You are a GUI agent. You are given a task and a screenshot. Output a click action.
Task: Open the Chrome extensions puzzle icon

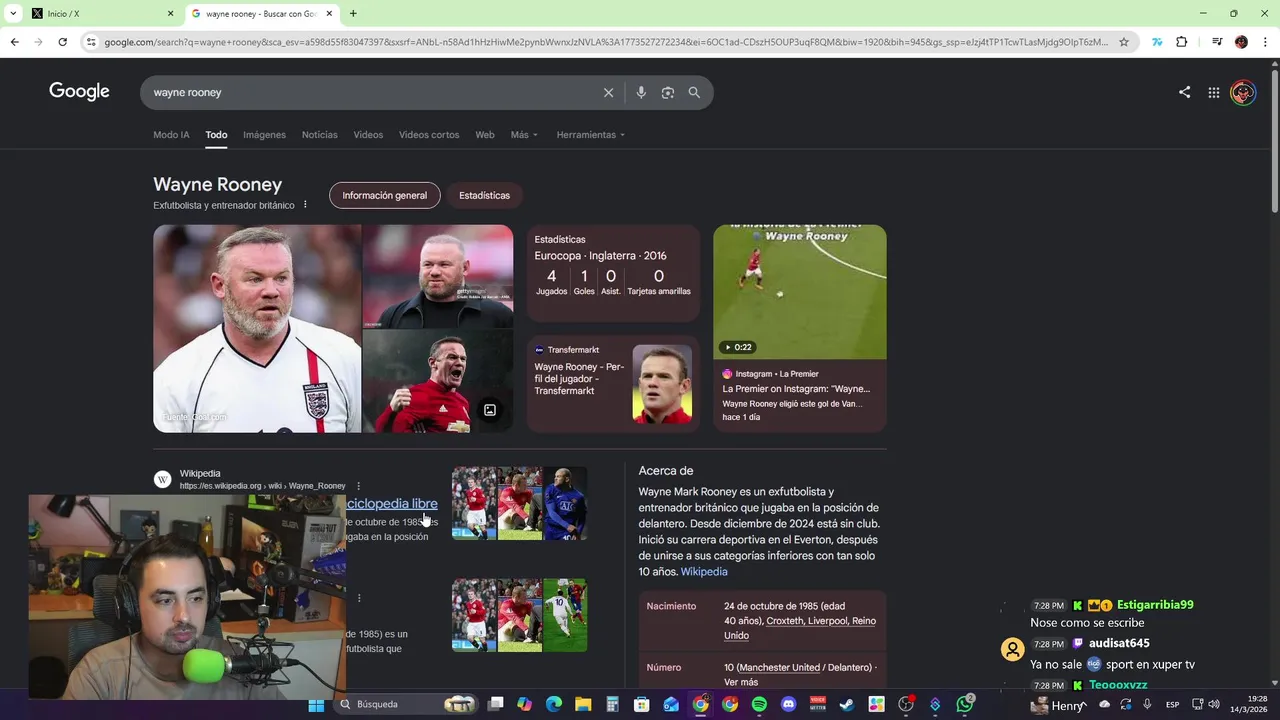tap(1181, 42)
